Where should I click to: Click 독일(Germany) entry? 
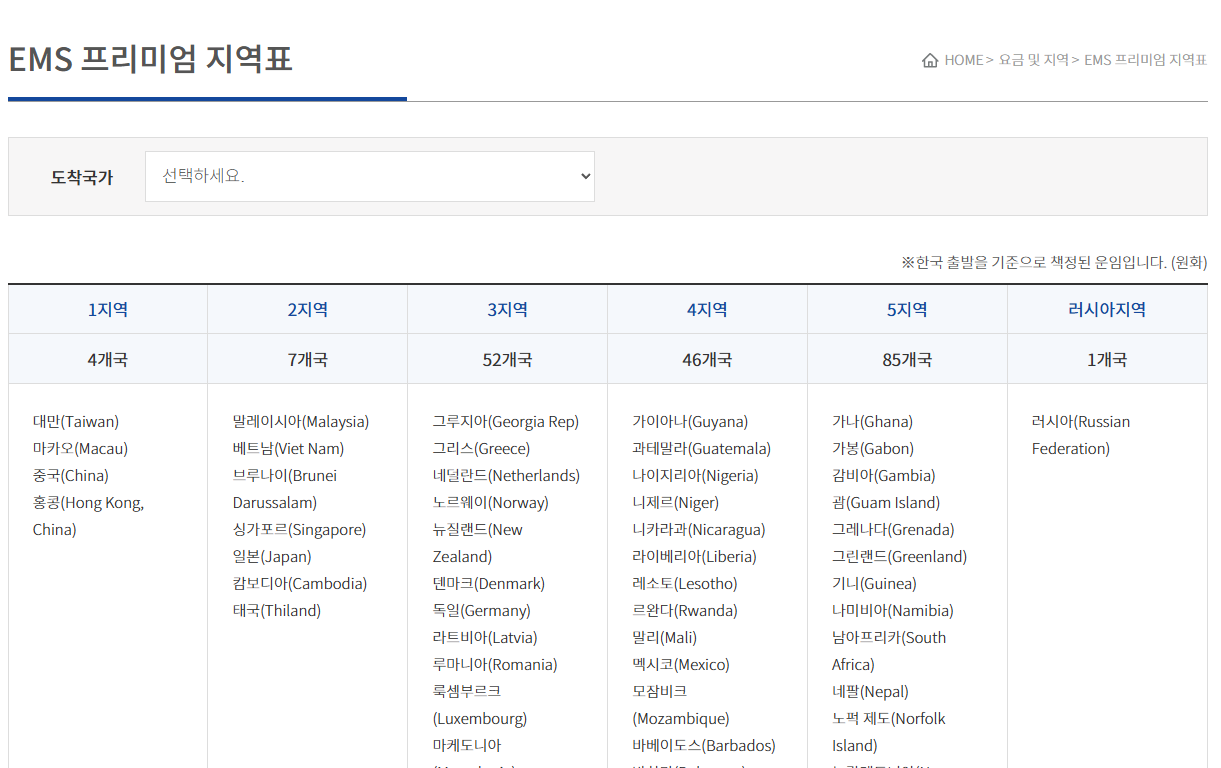click(x=482, y=611)
